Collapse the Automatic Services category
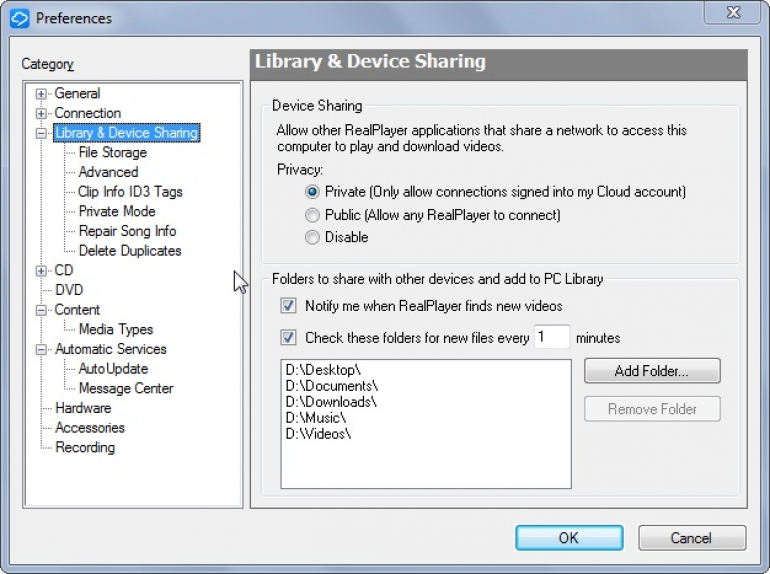 pyautogui.click(x=41, y=349)
